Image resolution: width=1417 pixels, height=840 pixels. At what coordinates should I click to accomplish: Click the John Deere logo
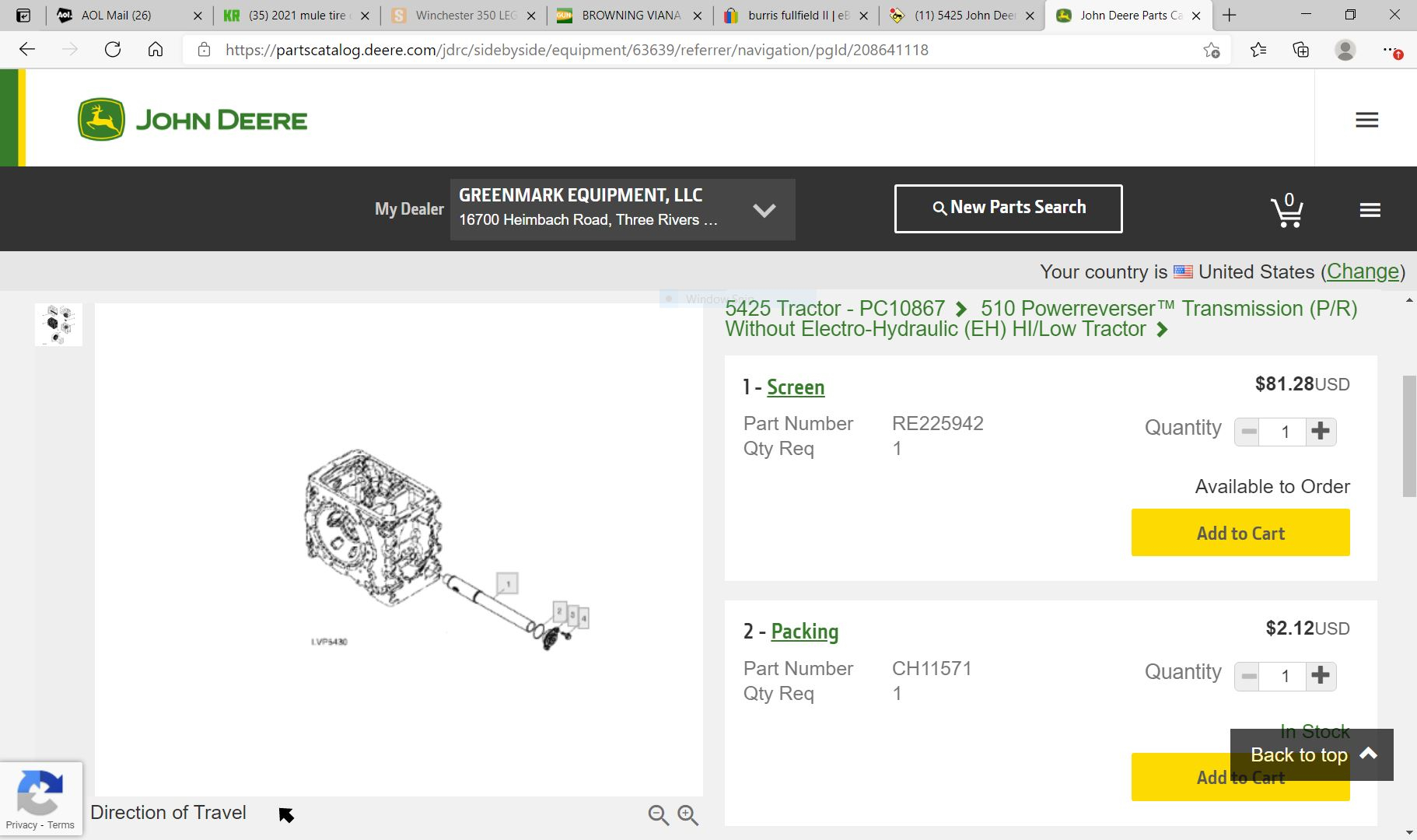pyautogui.click(x=192, y=120)
